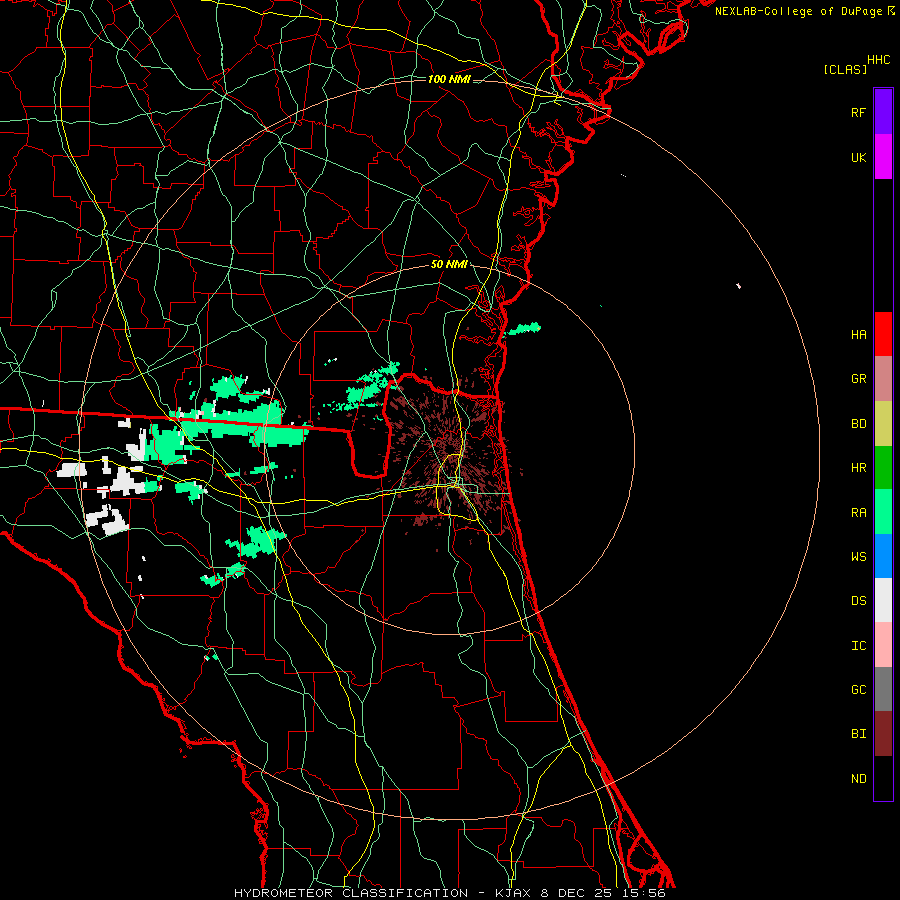Select the GC gray legend swatch
The height and width of the screenshot is (900, 900).
(883, 689)
